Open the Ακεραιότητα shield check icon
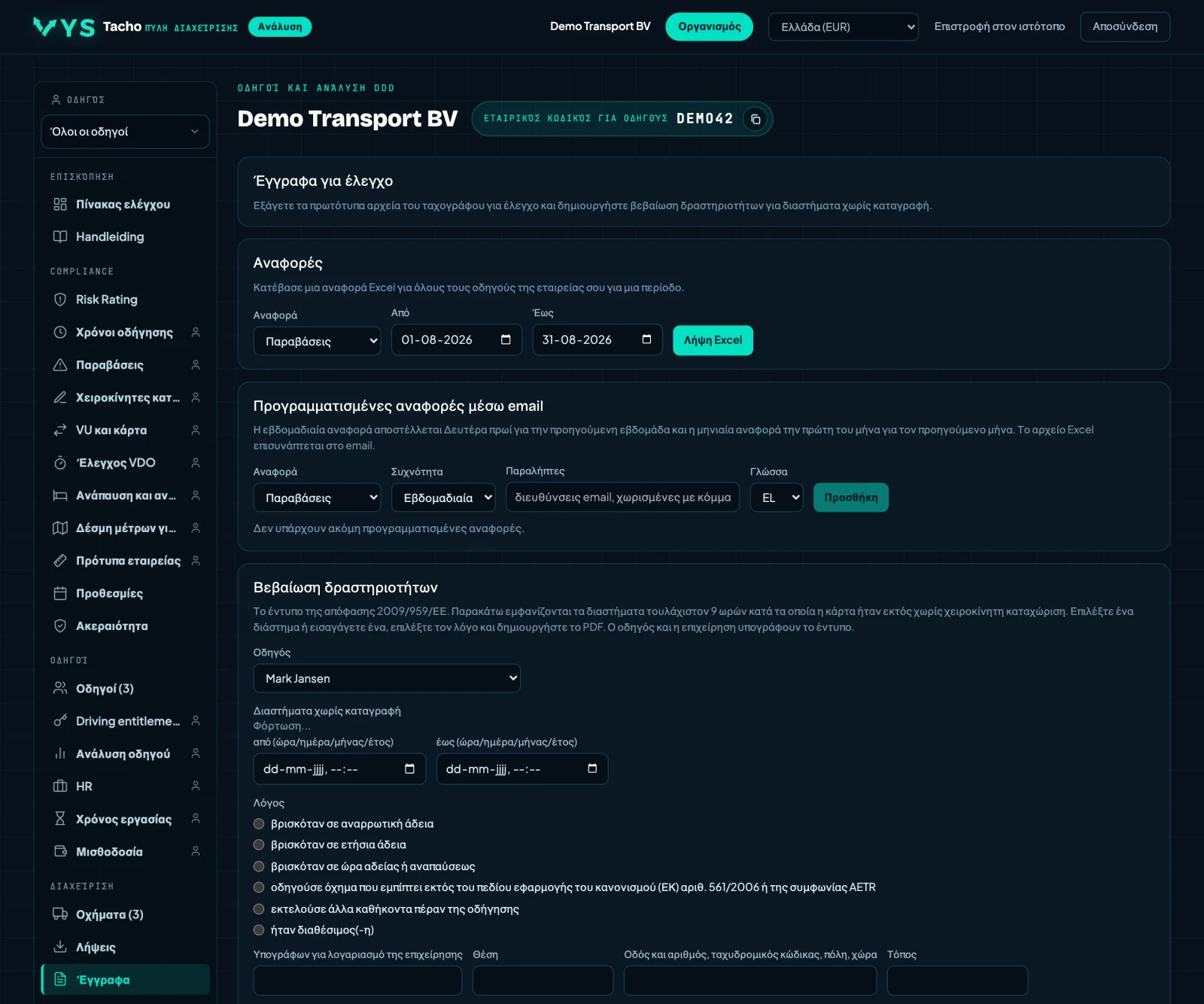The width and height of the screenshot is (1204, 1004). coord(60,625)
